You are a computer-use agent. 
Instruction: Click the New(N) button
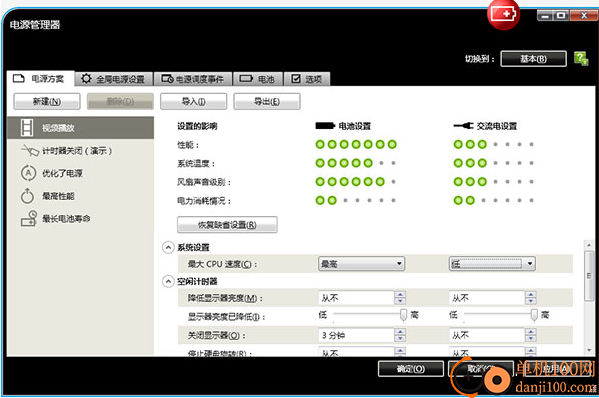47,102
